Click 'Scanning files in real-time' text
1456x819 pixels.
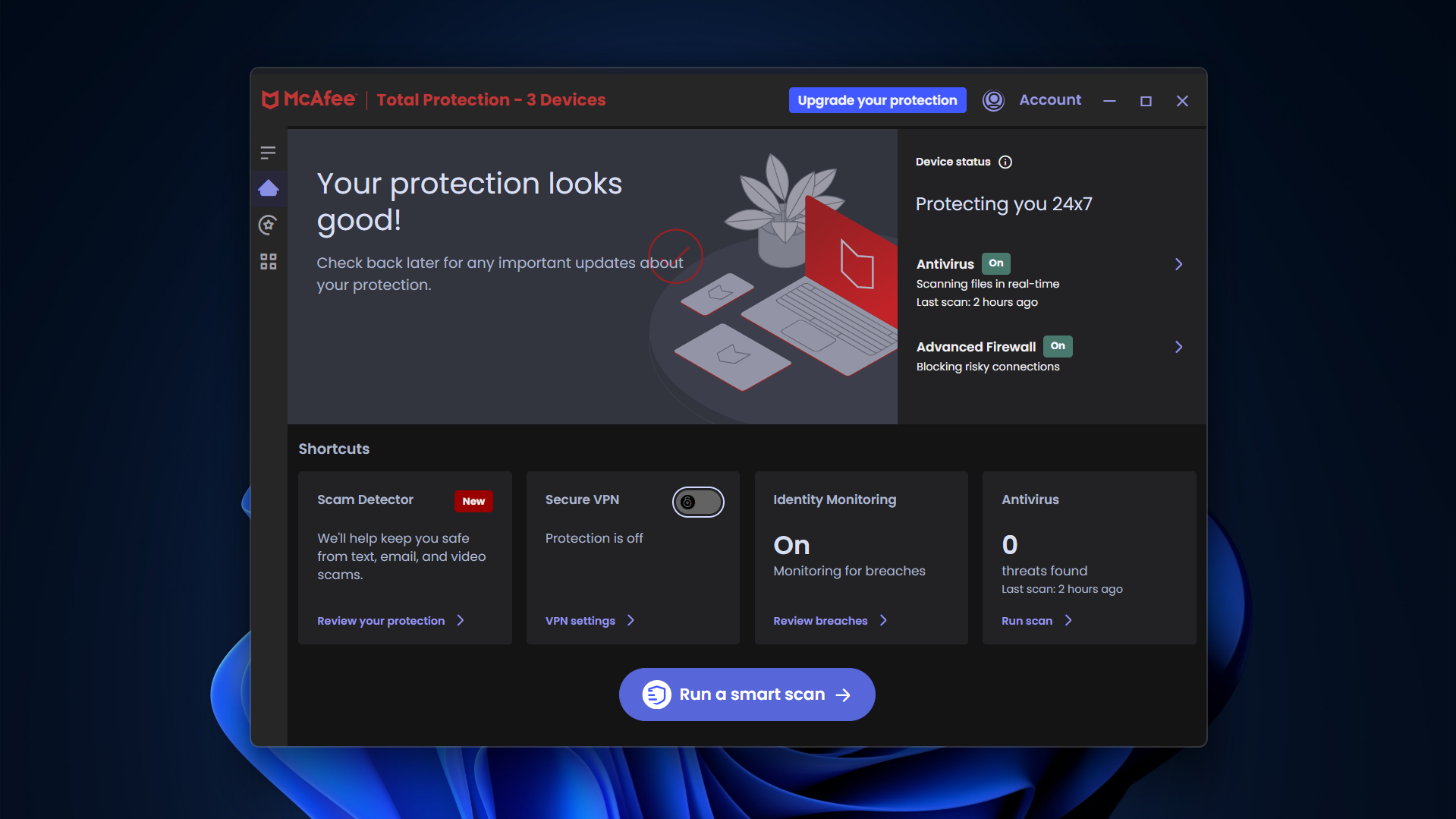click(x=988, y=284)
